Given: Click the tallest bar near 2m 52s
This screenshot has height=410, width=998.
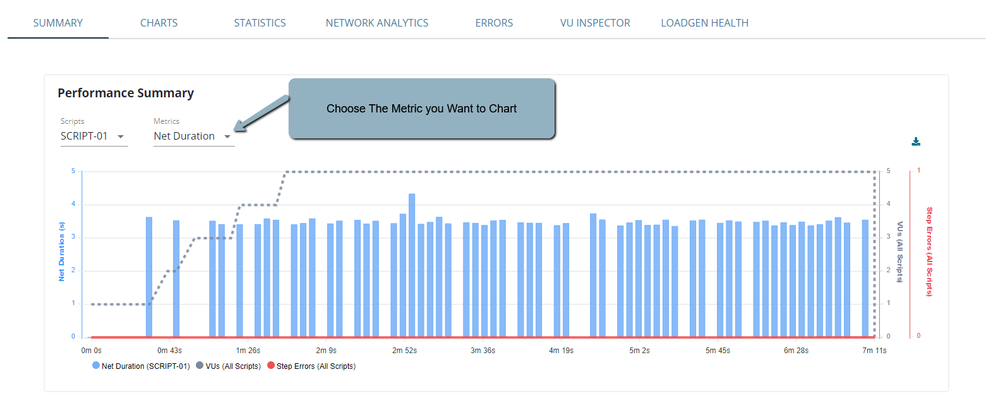Looking at the screenshot, I should pyautogui.click(x=412, y=265).
